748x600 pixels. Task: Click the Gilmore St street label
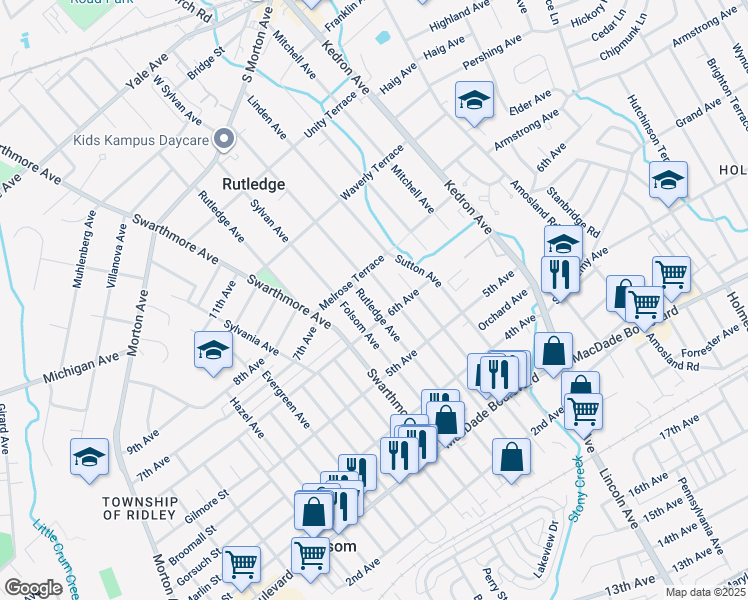click(x=207, y=507)
